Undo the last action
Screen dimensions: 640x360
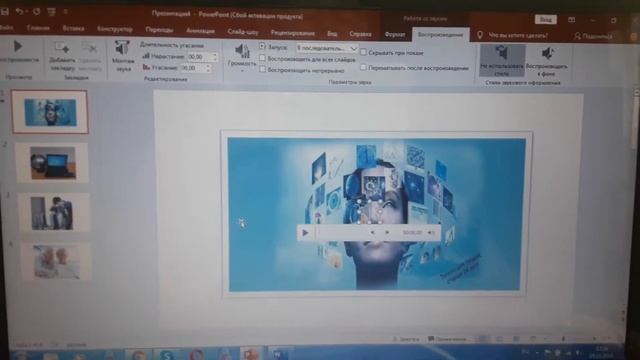point(19,11)
